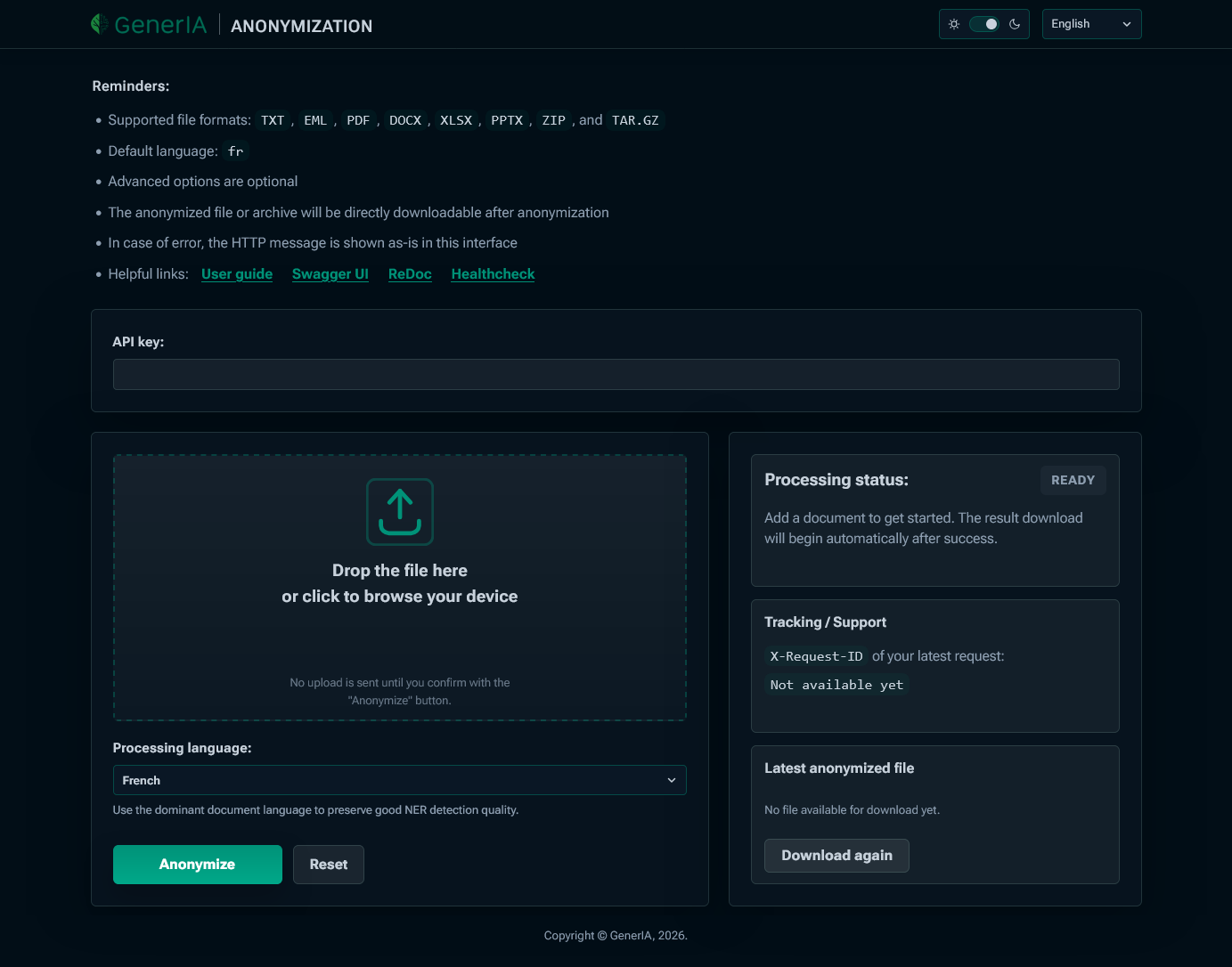Click the EML format tag

point(315,120)
